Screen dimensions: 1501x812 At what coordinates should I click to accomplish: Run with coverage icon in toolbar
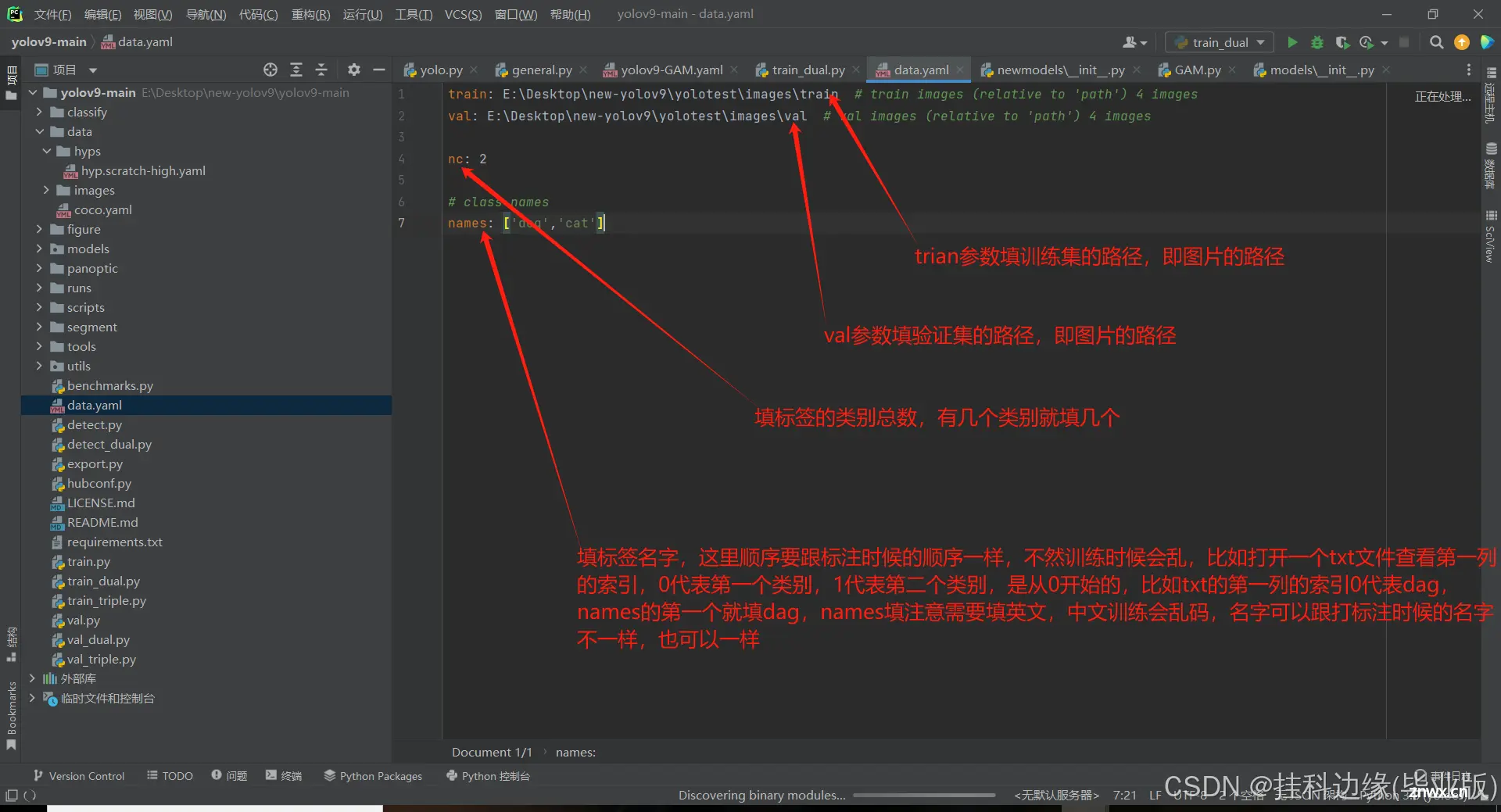click(x=1342, y=42)
